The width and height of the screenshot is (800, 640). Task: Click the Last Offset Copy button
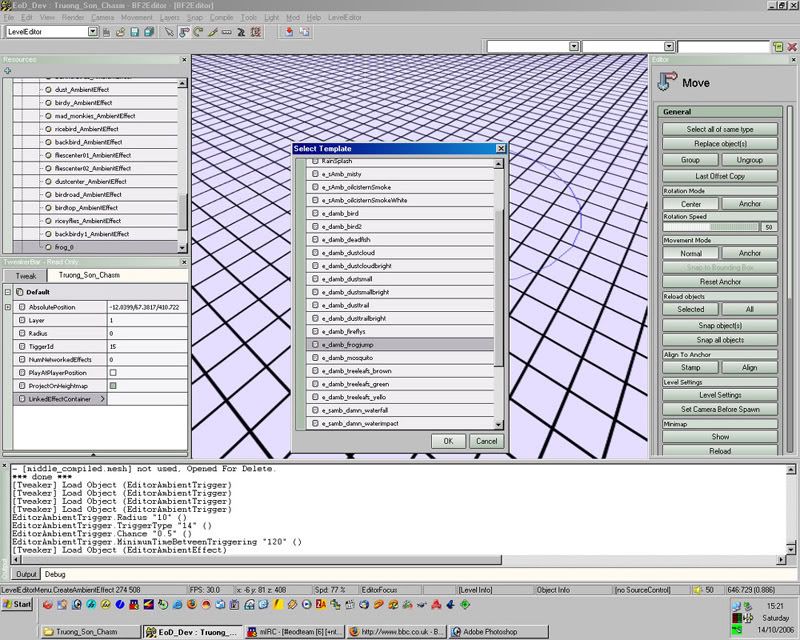pos(719,176)
